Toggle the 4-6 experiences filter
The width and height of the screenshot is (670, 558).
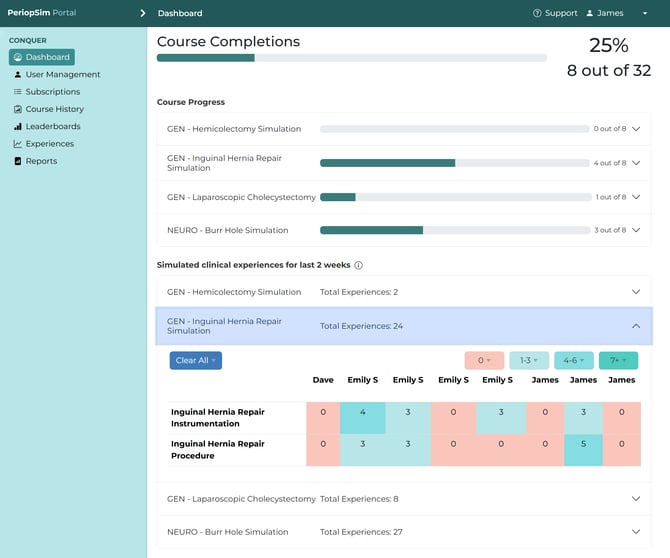click(574, 361)
